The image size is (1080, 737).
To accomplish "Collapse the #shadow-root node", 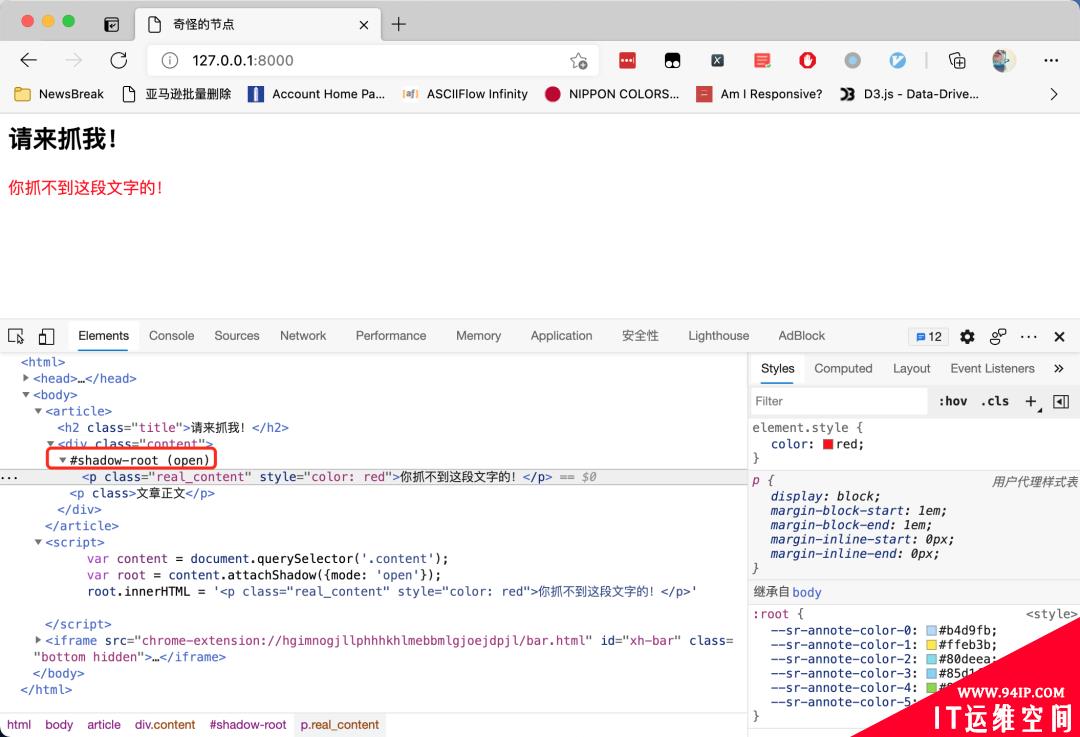I will click(63, 460).
